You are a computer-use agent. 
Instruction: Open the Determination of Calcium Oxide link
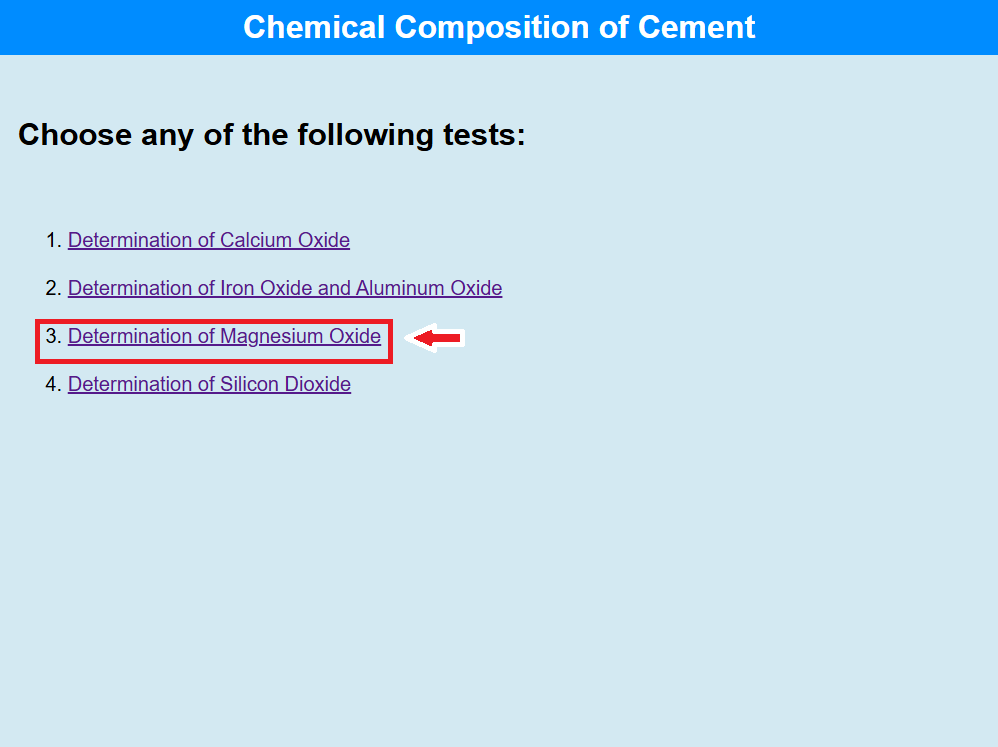(208, 240)
